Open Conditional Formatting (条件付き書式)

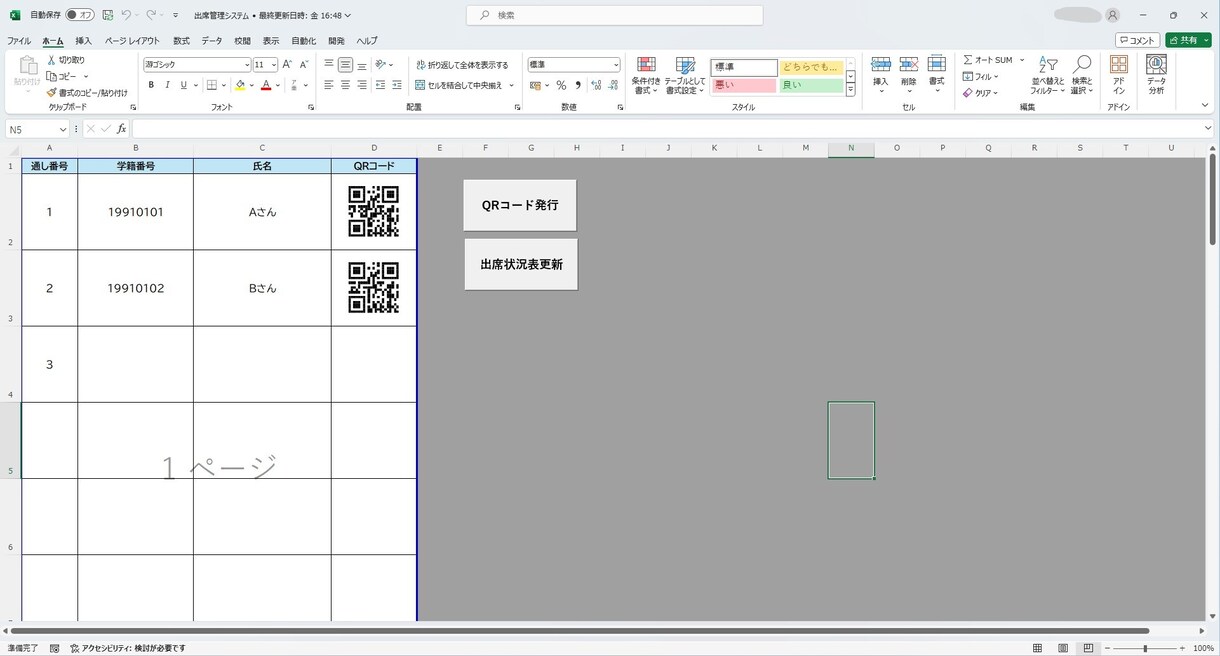tap(646, 76)
